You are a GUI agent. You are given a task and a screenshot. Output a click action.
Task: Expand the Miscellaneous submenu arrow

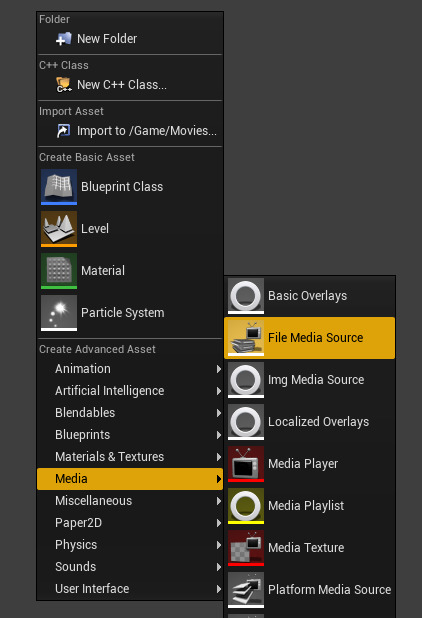click(x=219, y=501)
